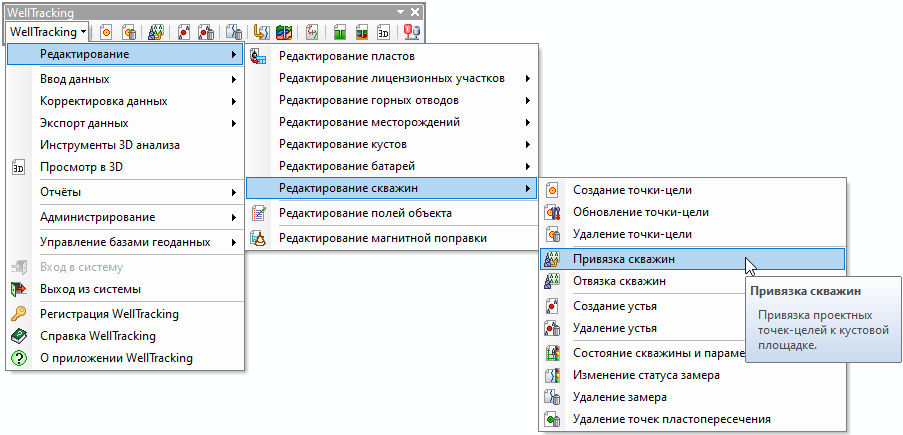Click the delete survey toolbar icon
This screenshot has height=435, width=903.
(233, 32)
